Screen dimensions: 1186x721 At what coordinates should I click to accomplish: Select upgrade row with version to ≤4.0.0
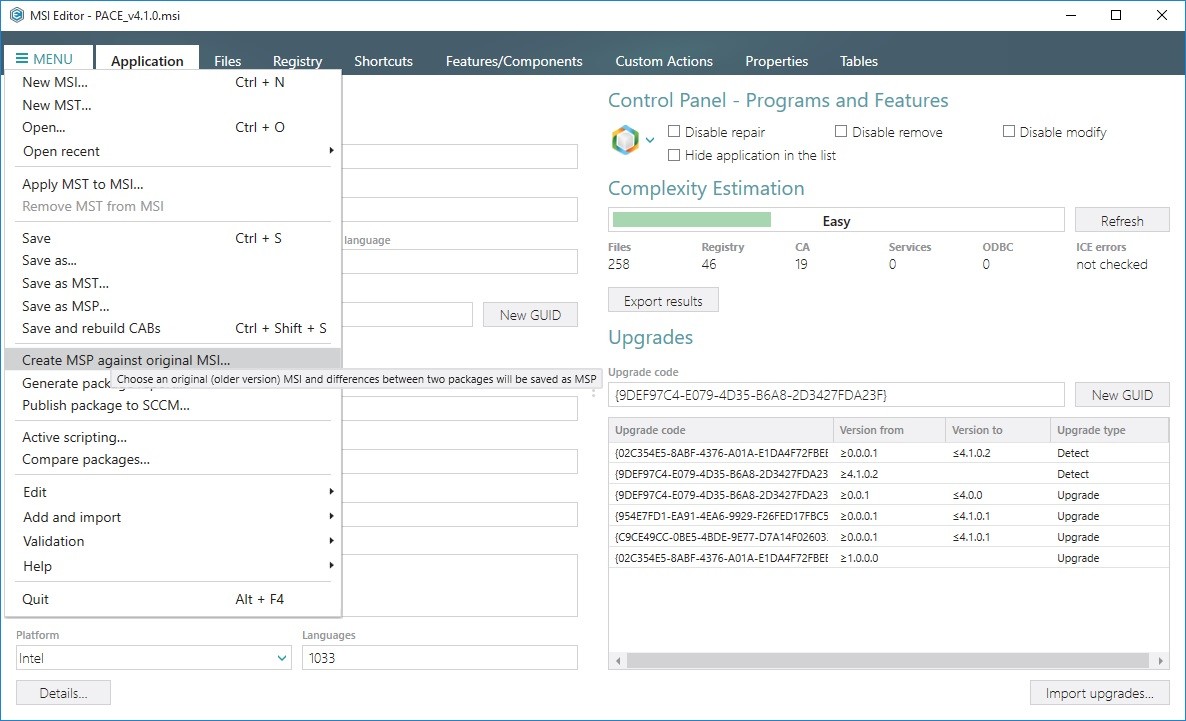coord(889,496)
